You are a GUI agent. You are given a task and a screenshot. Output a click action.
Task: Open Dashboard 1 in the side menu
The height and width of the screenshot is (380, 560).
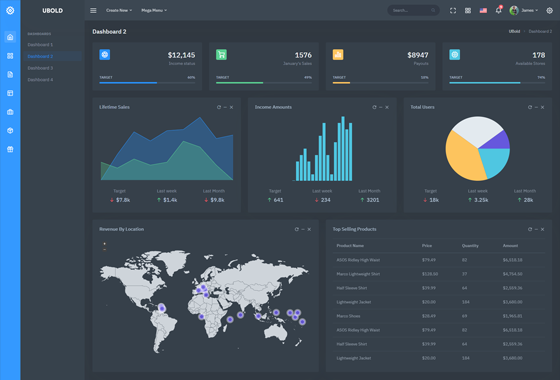(40, 45)
